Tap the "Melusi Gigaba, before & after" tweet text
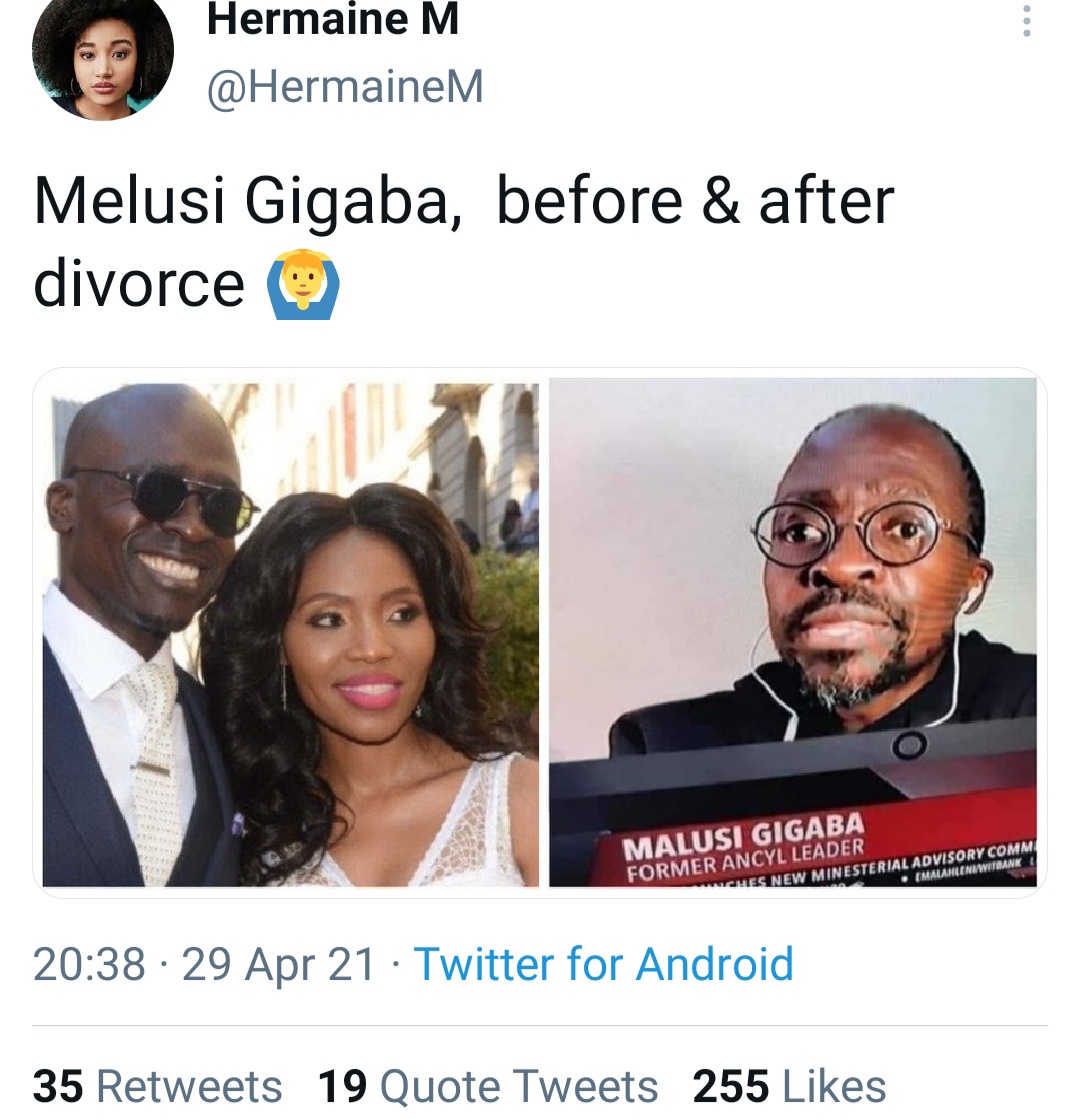The height and width of the screenshot is (1119, 1080). pos(463,201)
